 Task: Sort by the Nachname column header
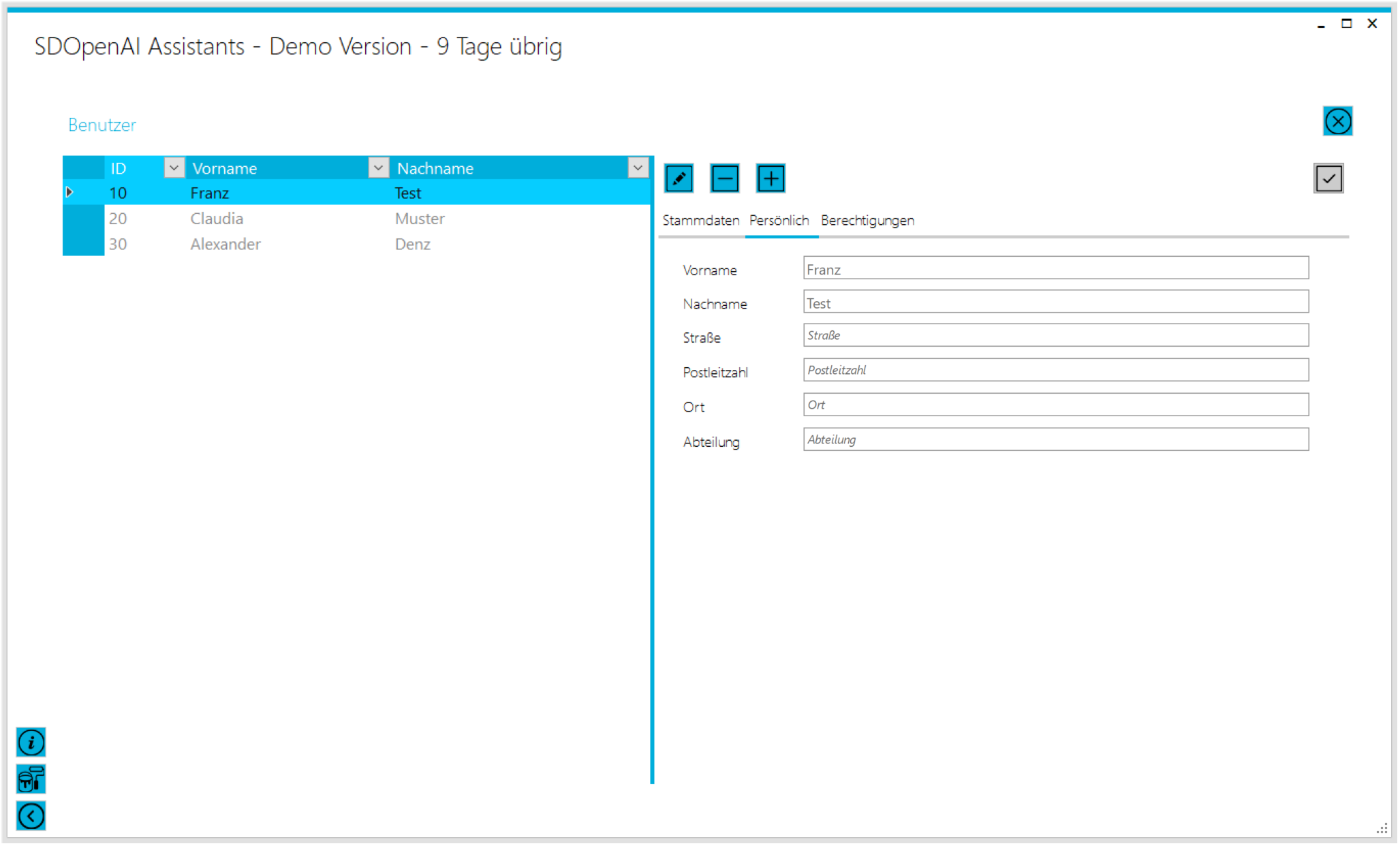(436, 168)
